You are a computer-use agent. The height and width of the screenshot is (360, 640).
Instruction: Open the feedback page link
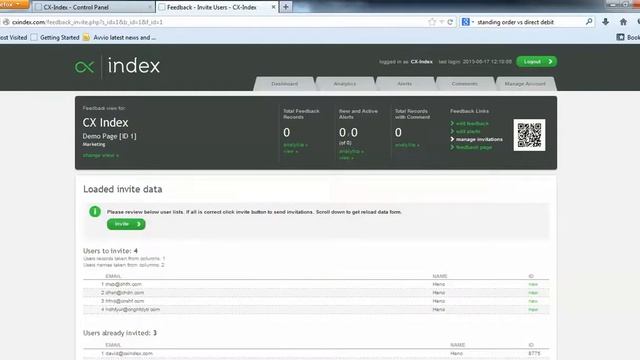pyautogui.click(x=473, y=147)
